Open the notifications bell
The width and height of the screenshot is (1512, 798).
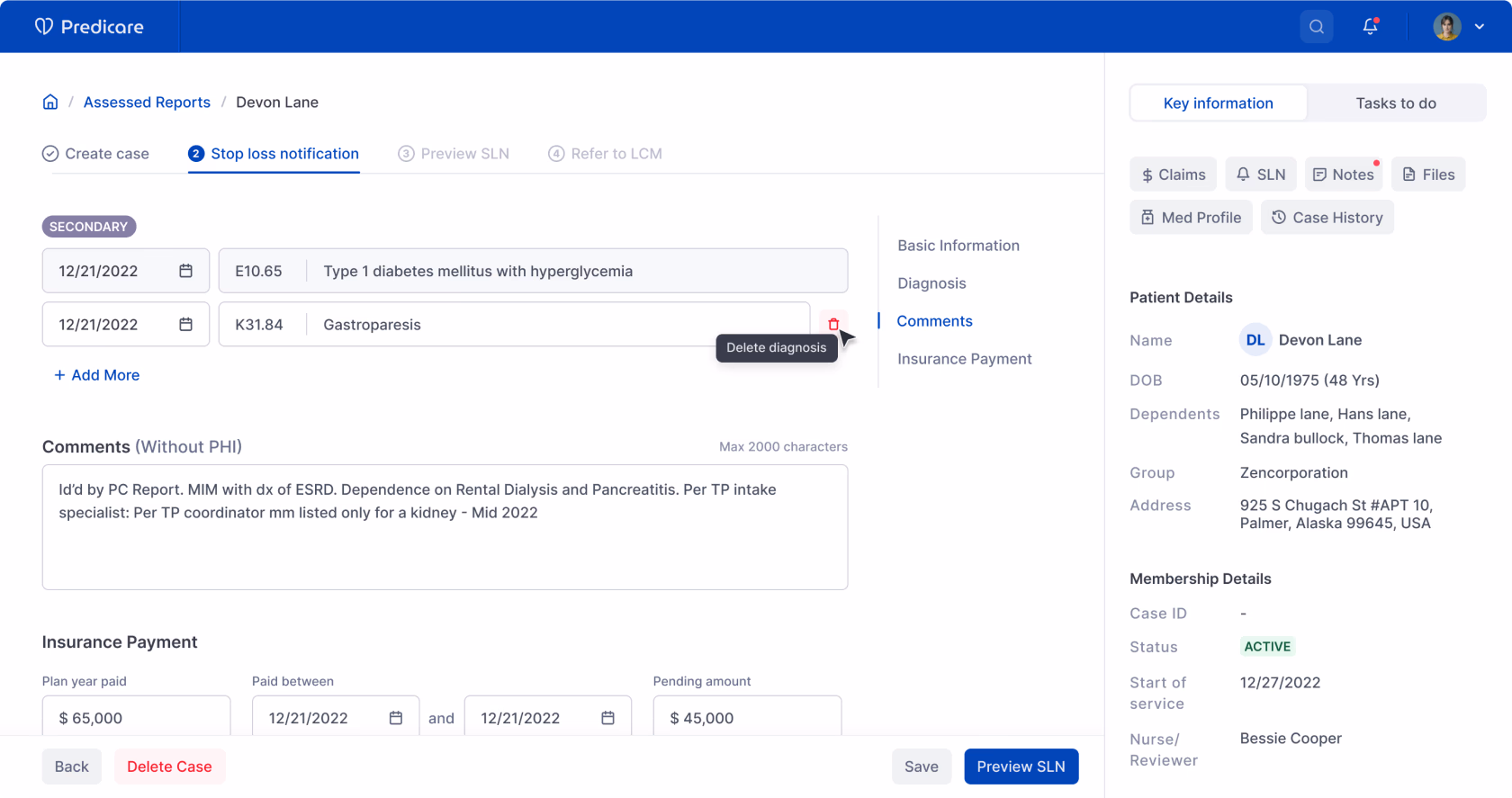[1370, 27]
